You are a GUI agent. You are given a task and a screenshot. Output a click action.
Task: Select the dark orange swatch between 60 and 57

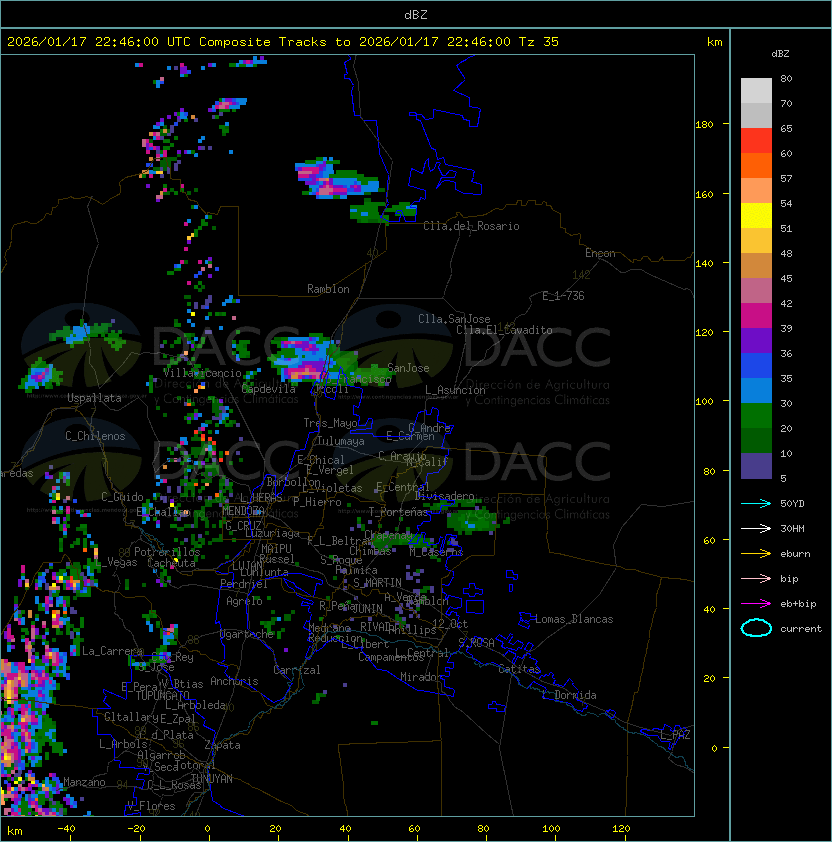point(756,165)
